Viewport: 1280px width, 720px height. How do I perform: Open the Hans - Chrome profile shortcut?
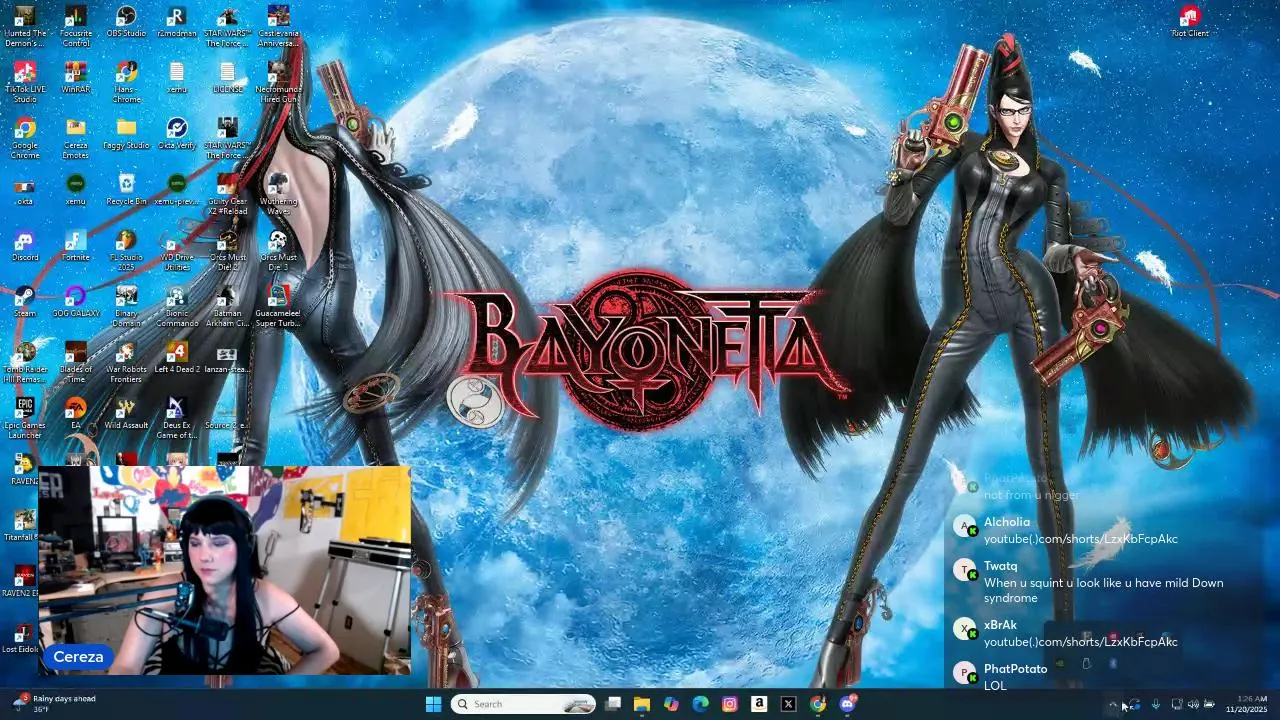pos(126,82)
